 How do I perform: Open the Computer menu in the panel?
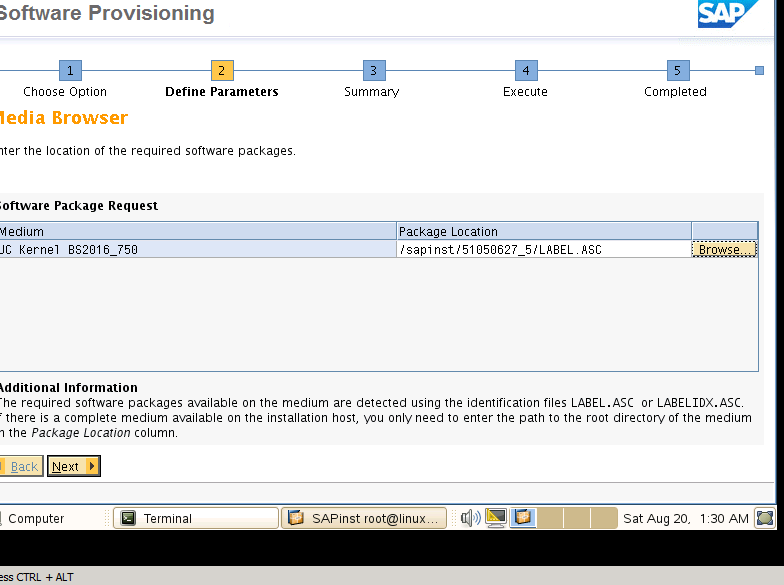pyautogui.click(x=33, y=518)
